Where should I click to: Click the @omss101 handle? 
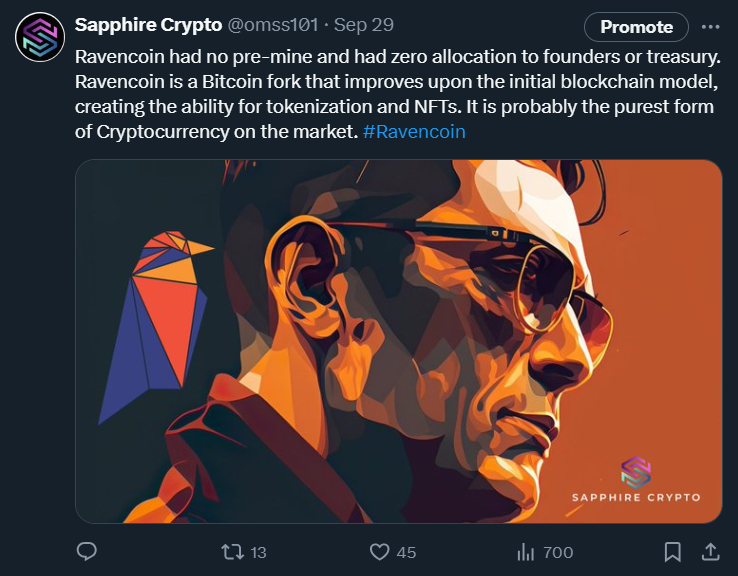(273, 25)
